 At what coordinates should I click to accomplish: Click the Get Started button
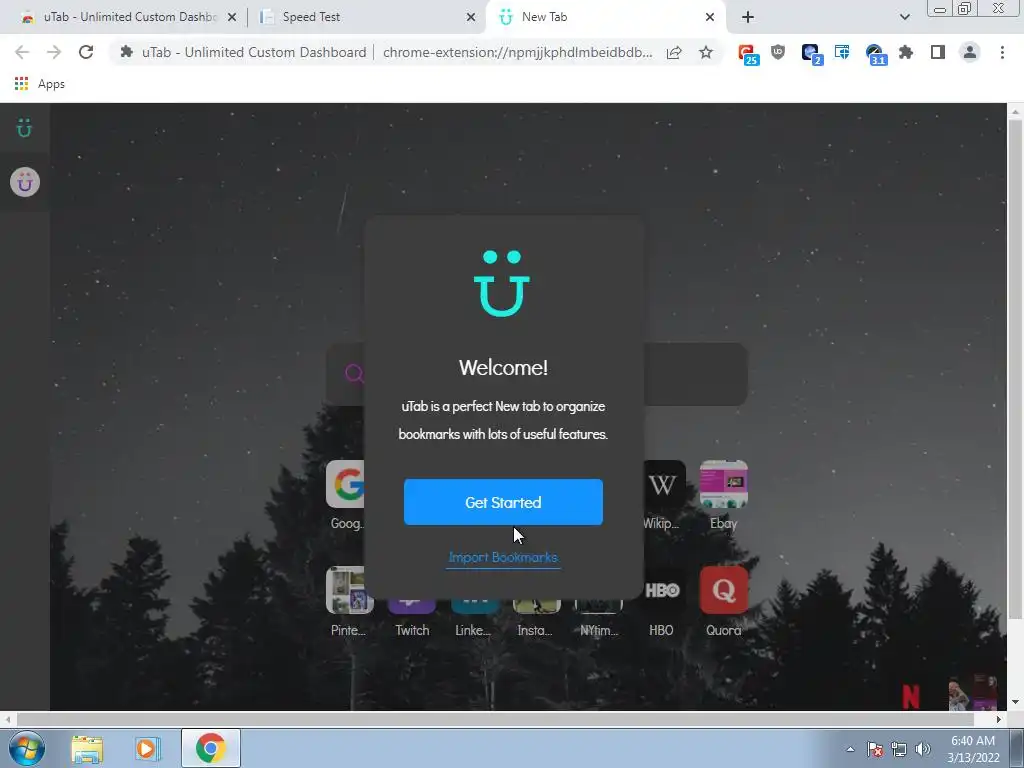pos(503,502)
